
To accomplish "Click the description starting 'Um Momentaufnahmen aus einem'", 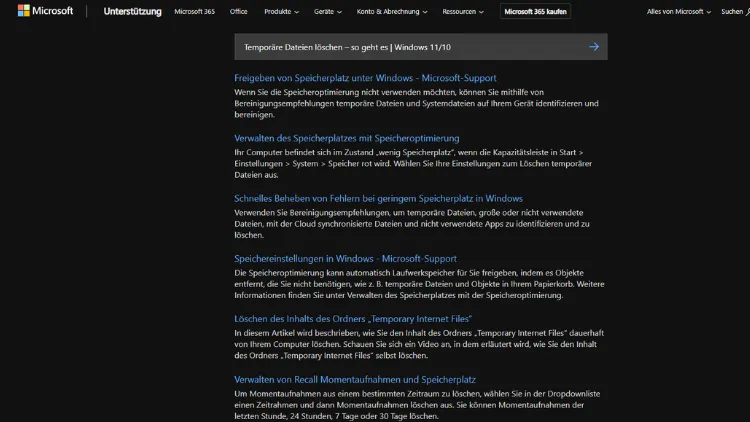I will point(417,405).
